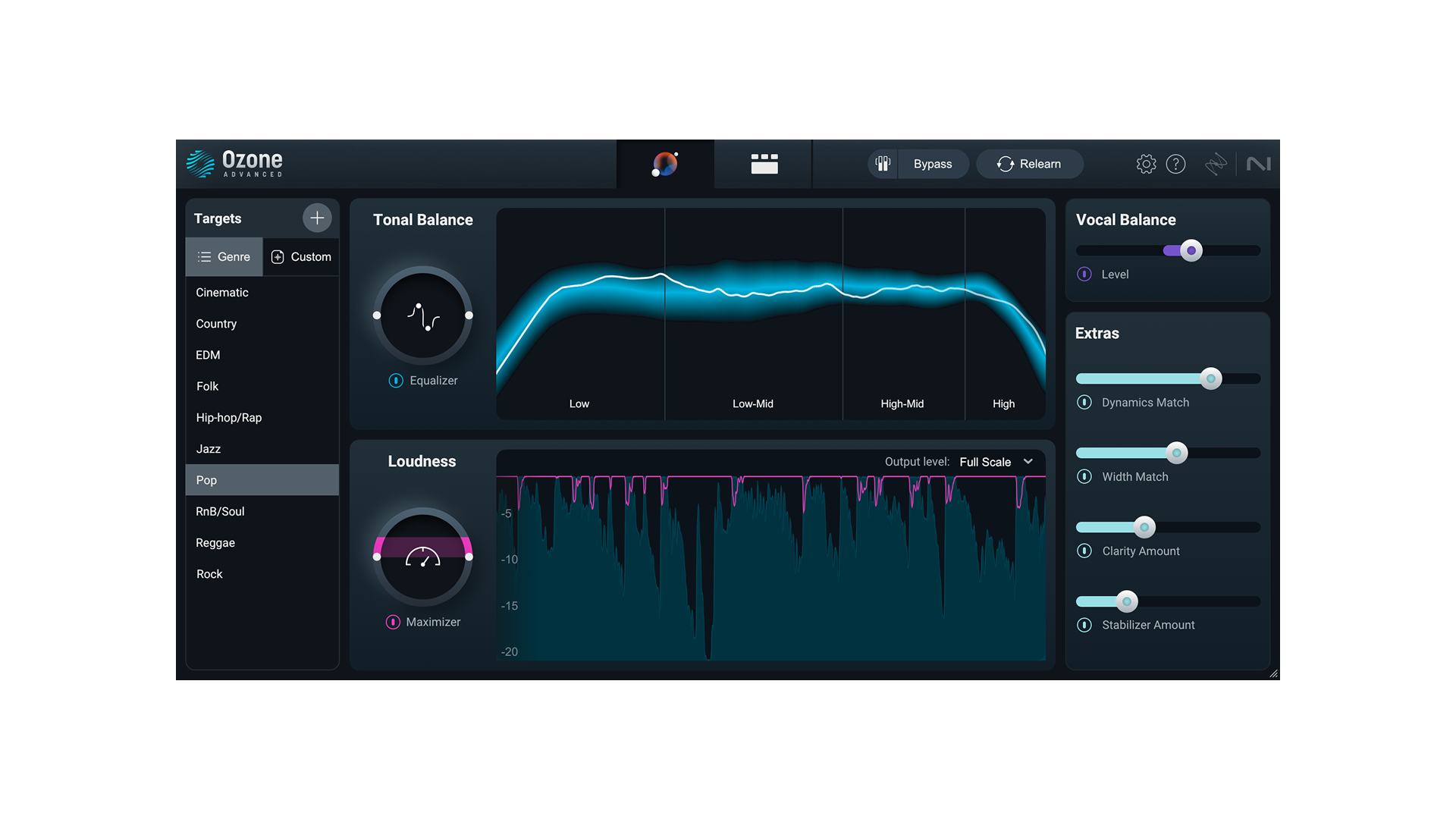Image resolution: width=1456 pixels, height=819 pixels.
Task: Select the highlighted Pop genre target
Action: click(262, 480)
